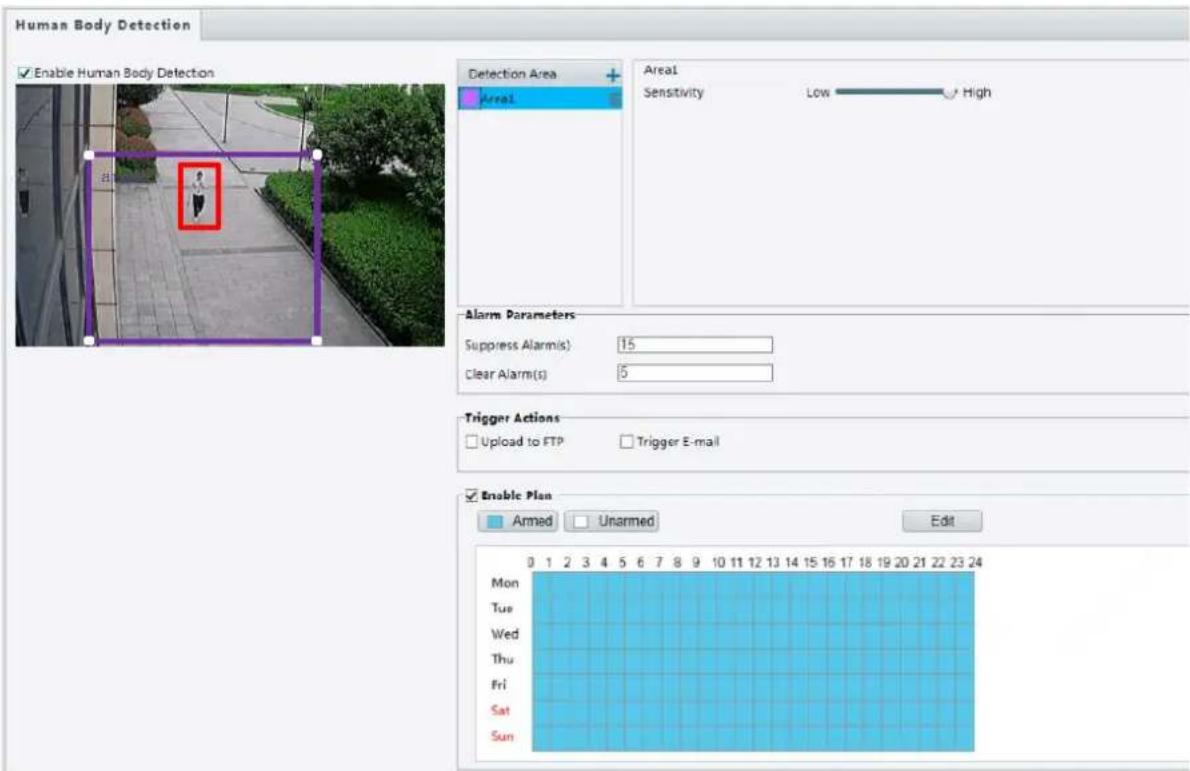
Task: Click the Armed schedule button
Action: click(519, 521)
